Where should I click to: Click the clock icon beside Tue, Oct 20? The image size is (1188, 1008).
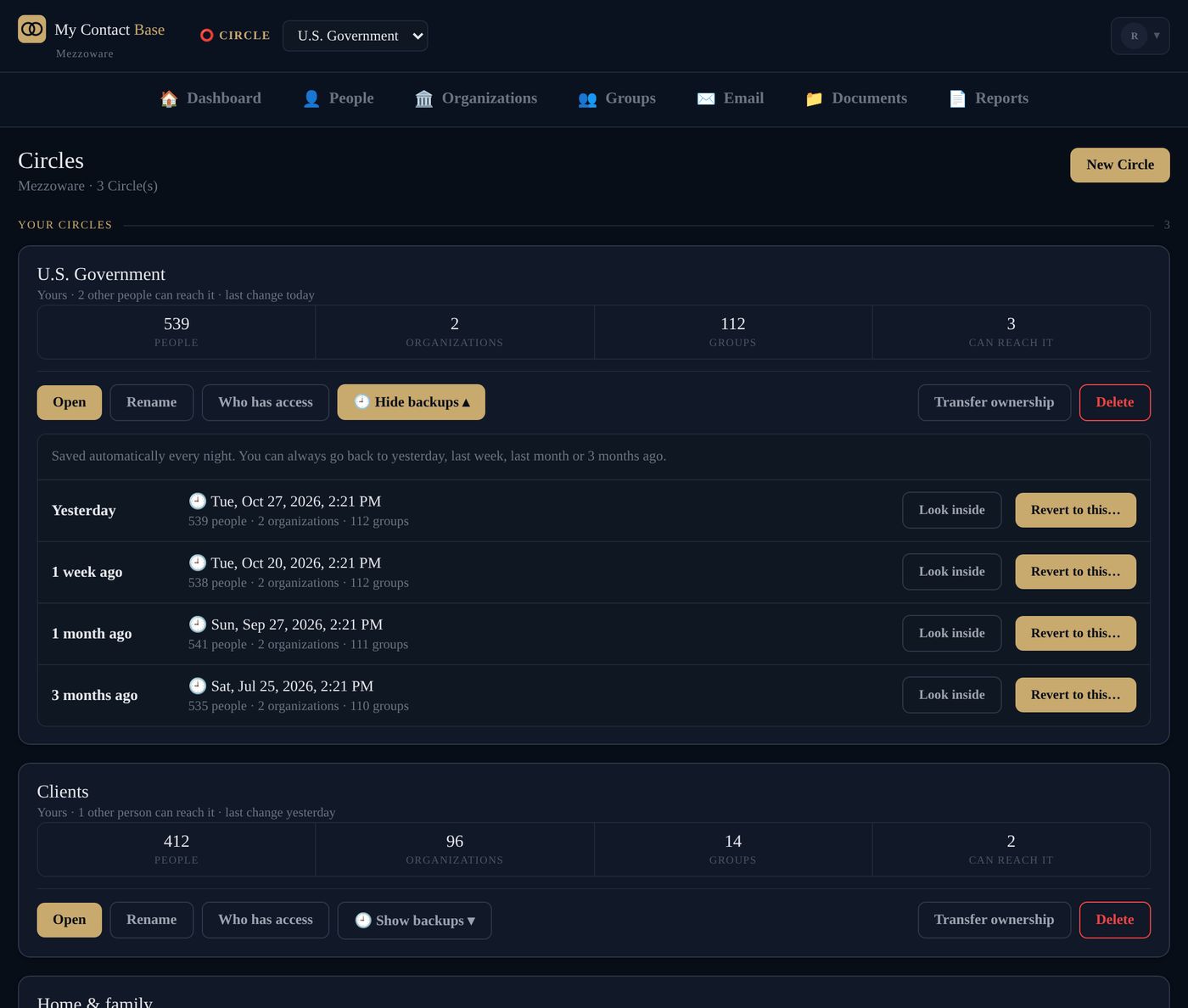click(x=198, y=563)
